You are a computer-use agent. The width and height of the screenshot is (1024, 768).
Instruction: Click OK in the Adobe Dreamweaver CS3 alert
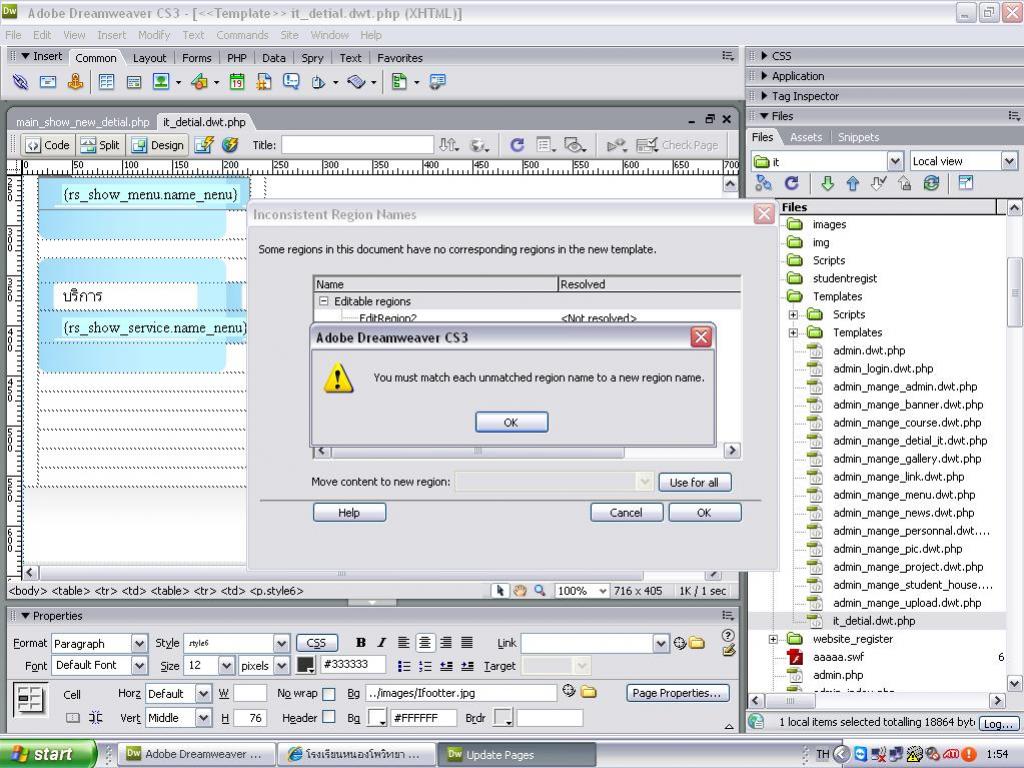(511, 423)
